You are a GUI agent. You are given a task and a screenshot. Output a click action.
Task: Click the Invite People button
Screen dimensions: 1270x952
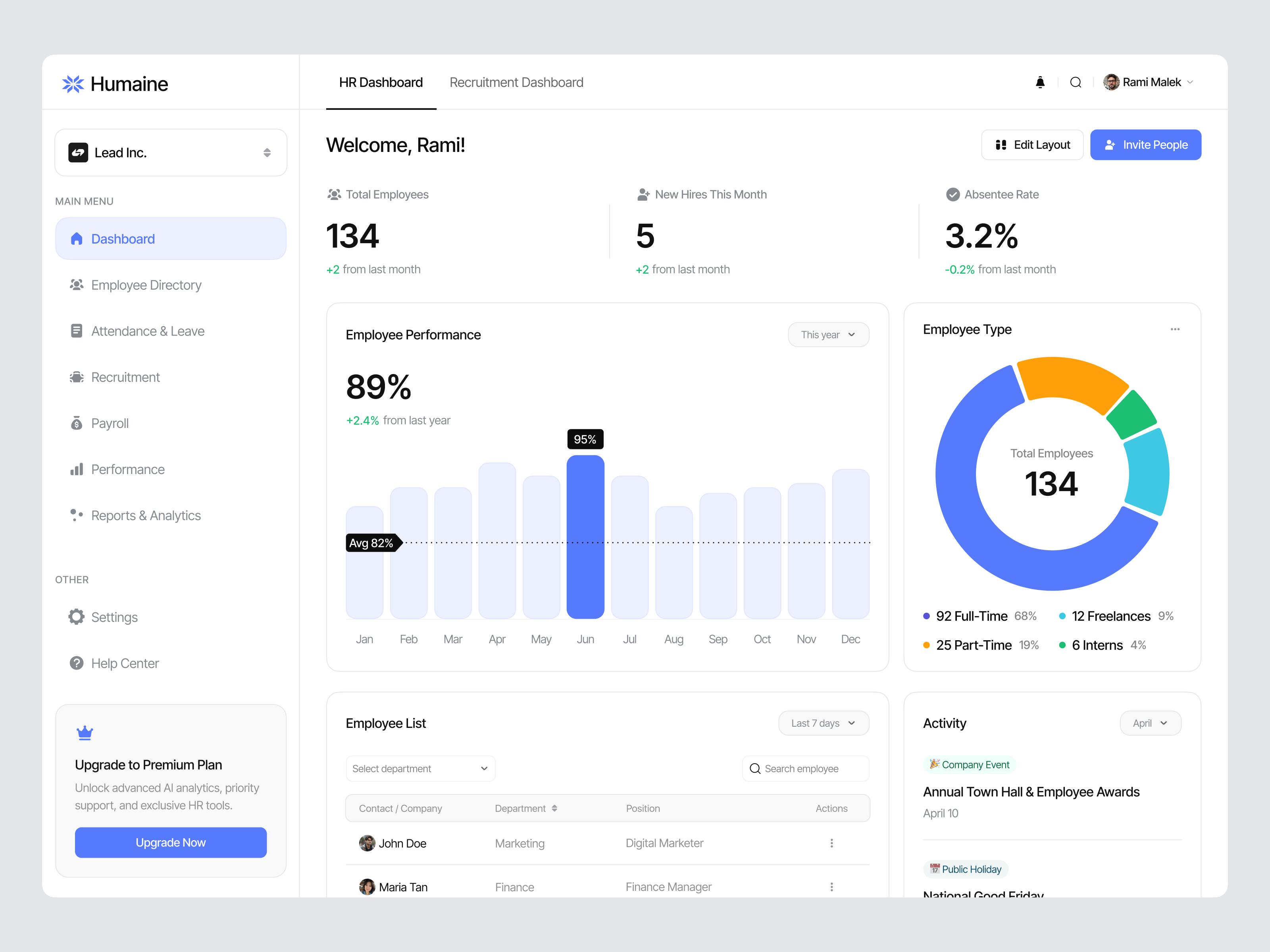pos(1145,145)
